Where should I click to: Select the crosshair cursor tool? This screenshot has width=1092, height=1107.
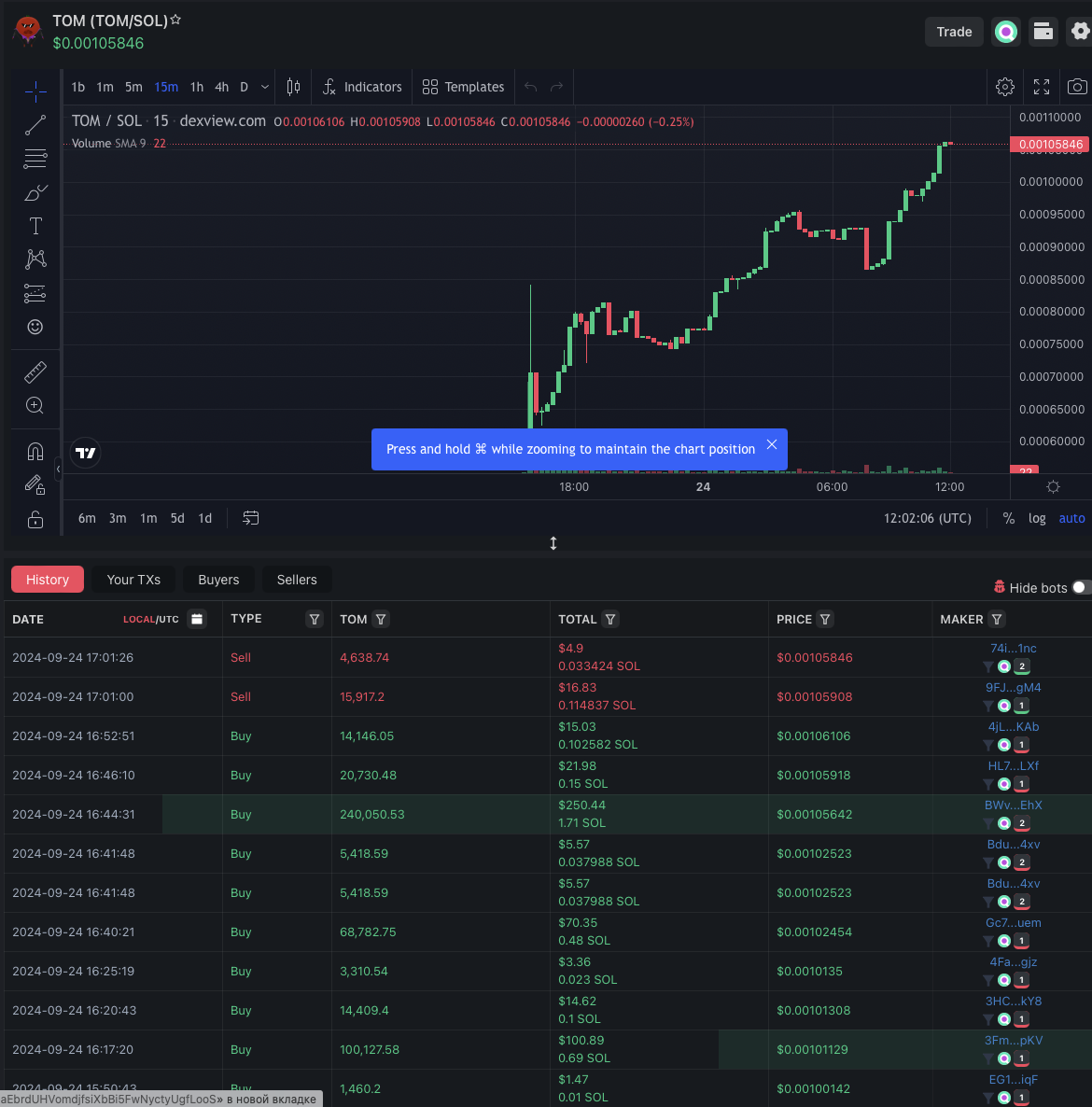[35, 91]
